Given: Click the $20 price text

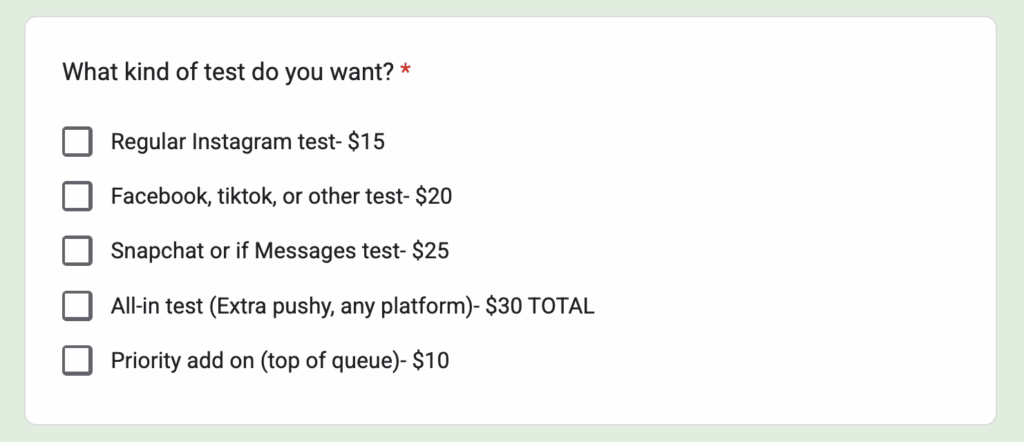Looking at the screenshot, I should point(433,197).
